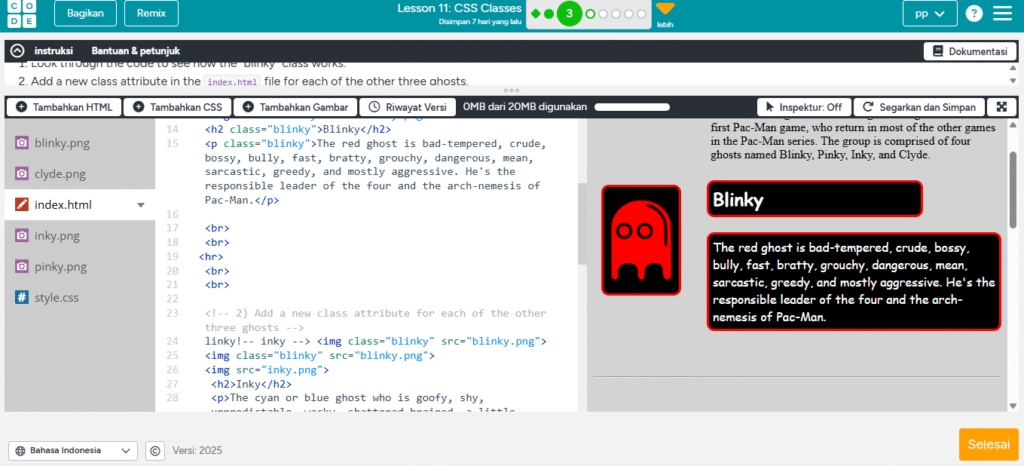Jump to current level 3 bubble
1024x466 pixels.
pos(569,14)
